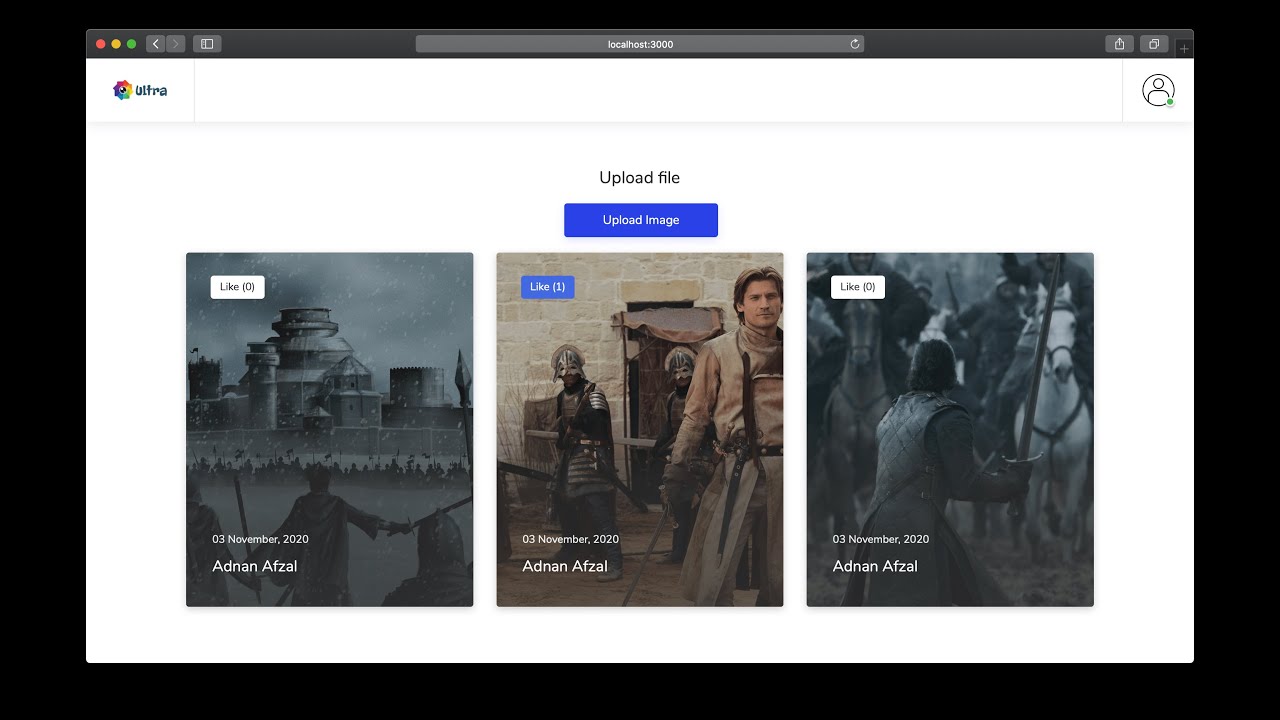Screen dimensions: 1280x720
Task: Add a new Safari tab
Action: pyautogui.click(x=1184, y=48)
